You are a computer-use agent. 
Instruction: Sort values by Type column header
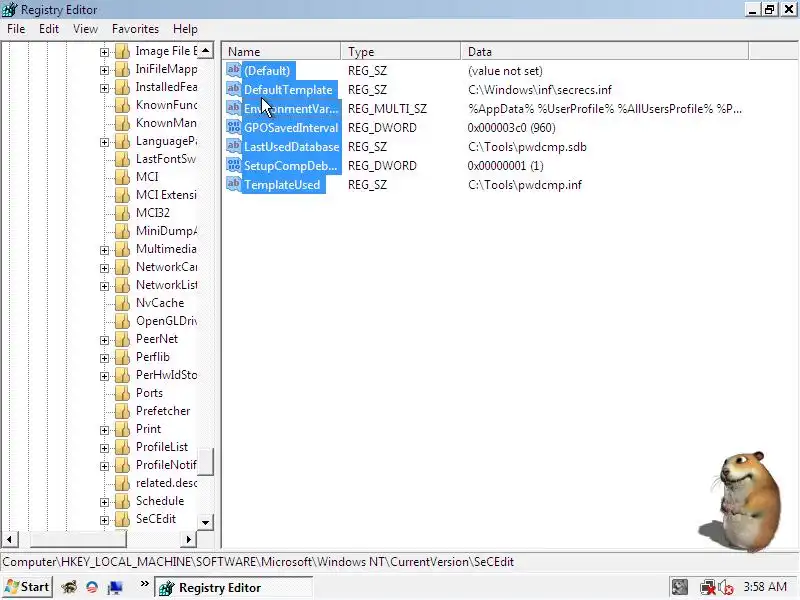tap(401, 52)
